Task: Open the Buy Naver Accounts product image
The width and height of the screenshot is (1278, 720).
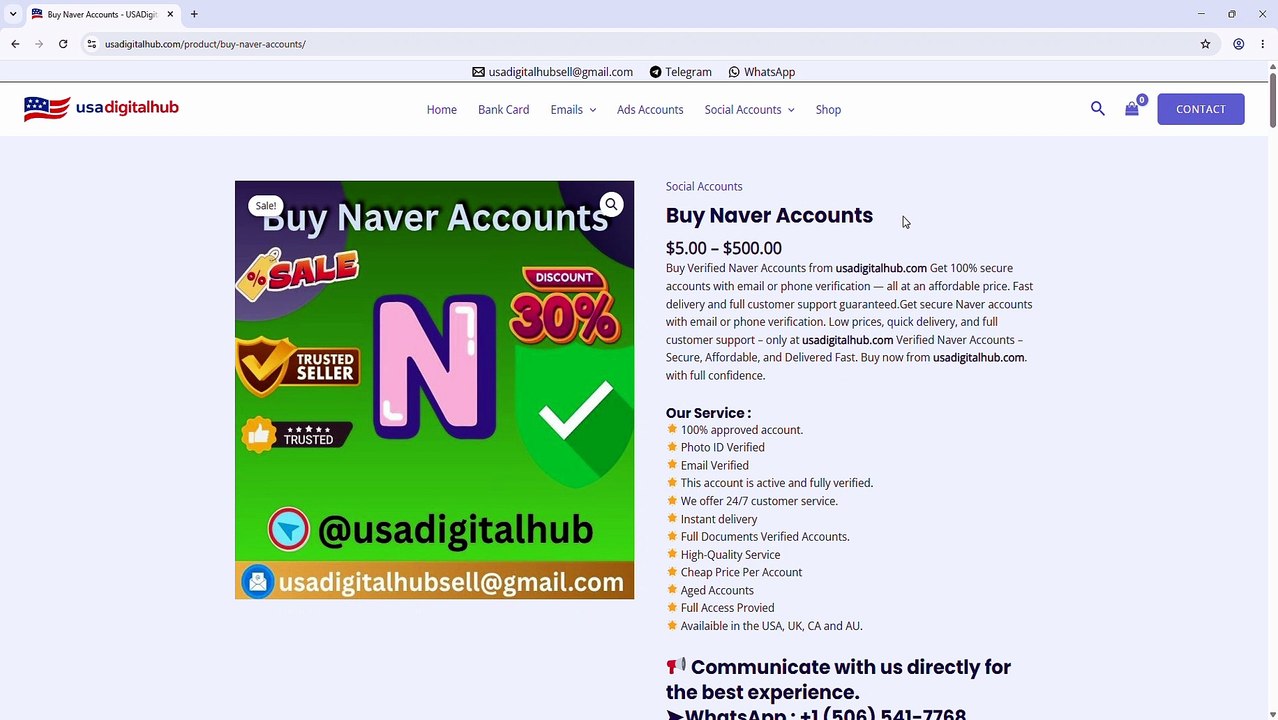Action: pyautogui.click(x=434, y=390)
